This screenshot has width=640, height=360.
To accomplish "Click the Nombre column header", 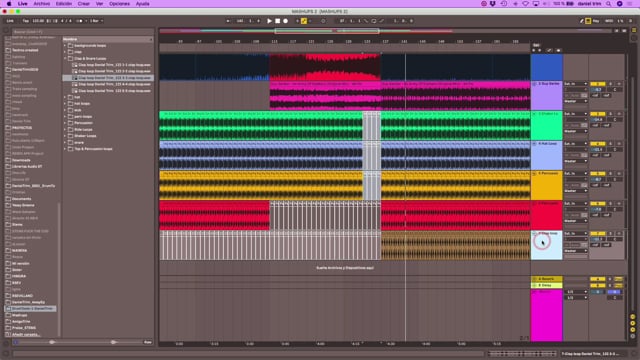I will [x=107, y=39].
